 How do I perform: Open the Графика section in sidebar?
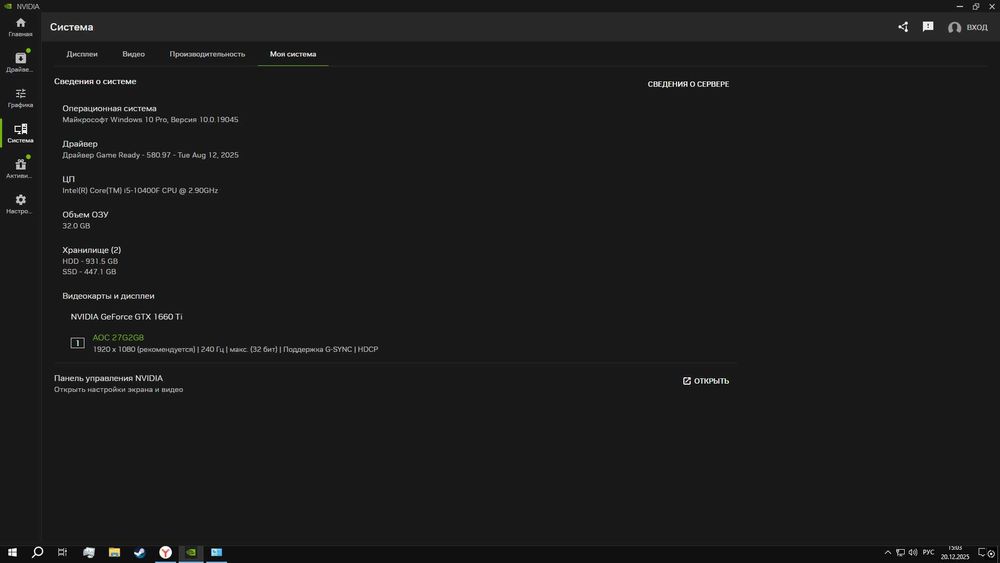20,98
